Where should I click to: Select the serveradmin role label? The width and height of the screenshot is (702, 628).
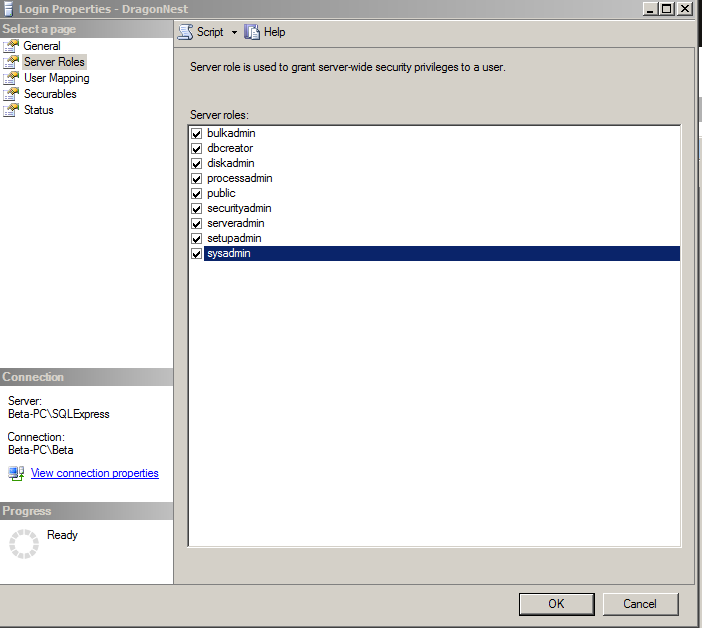click(235, 223)
